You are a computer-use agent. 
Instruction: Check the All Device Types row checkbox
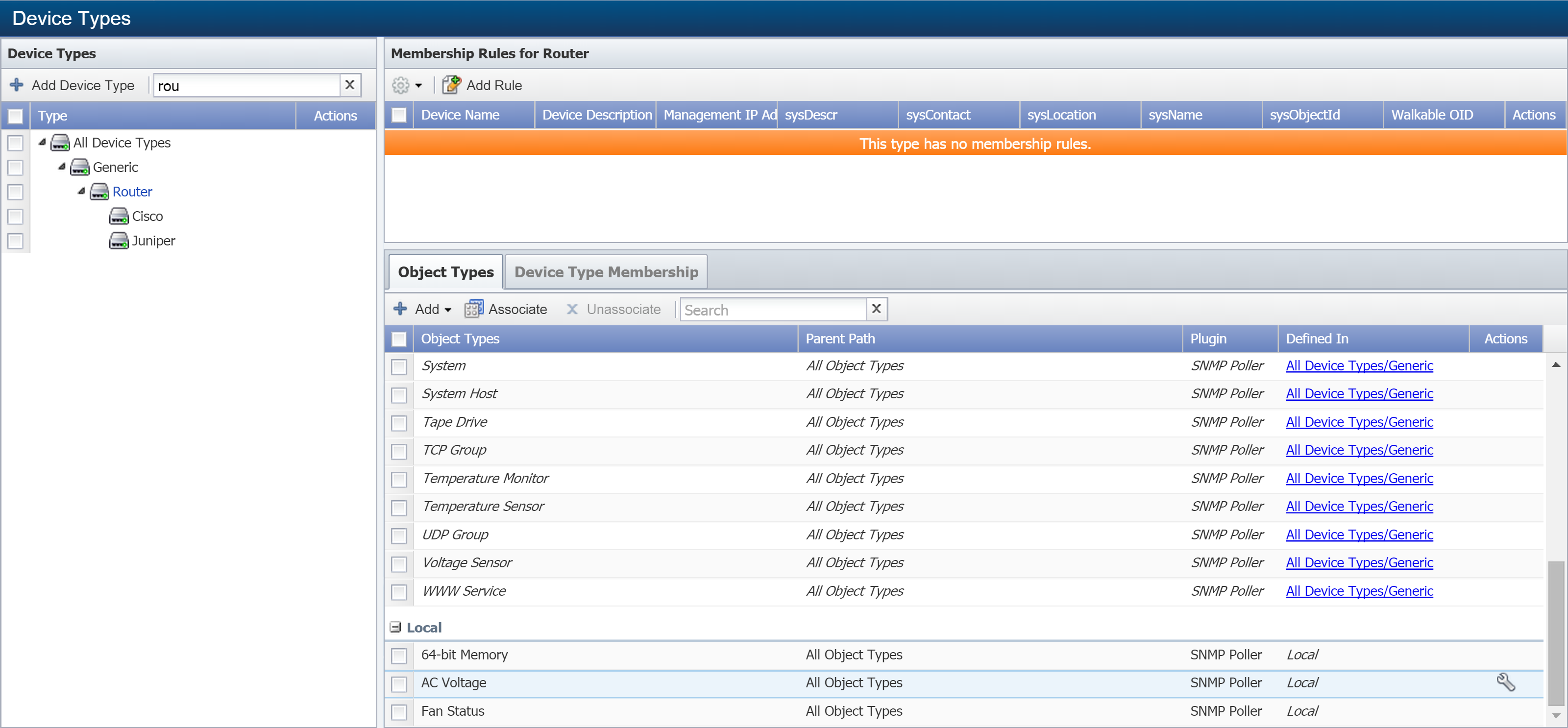pyautogui.click(x=15, y=143)
